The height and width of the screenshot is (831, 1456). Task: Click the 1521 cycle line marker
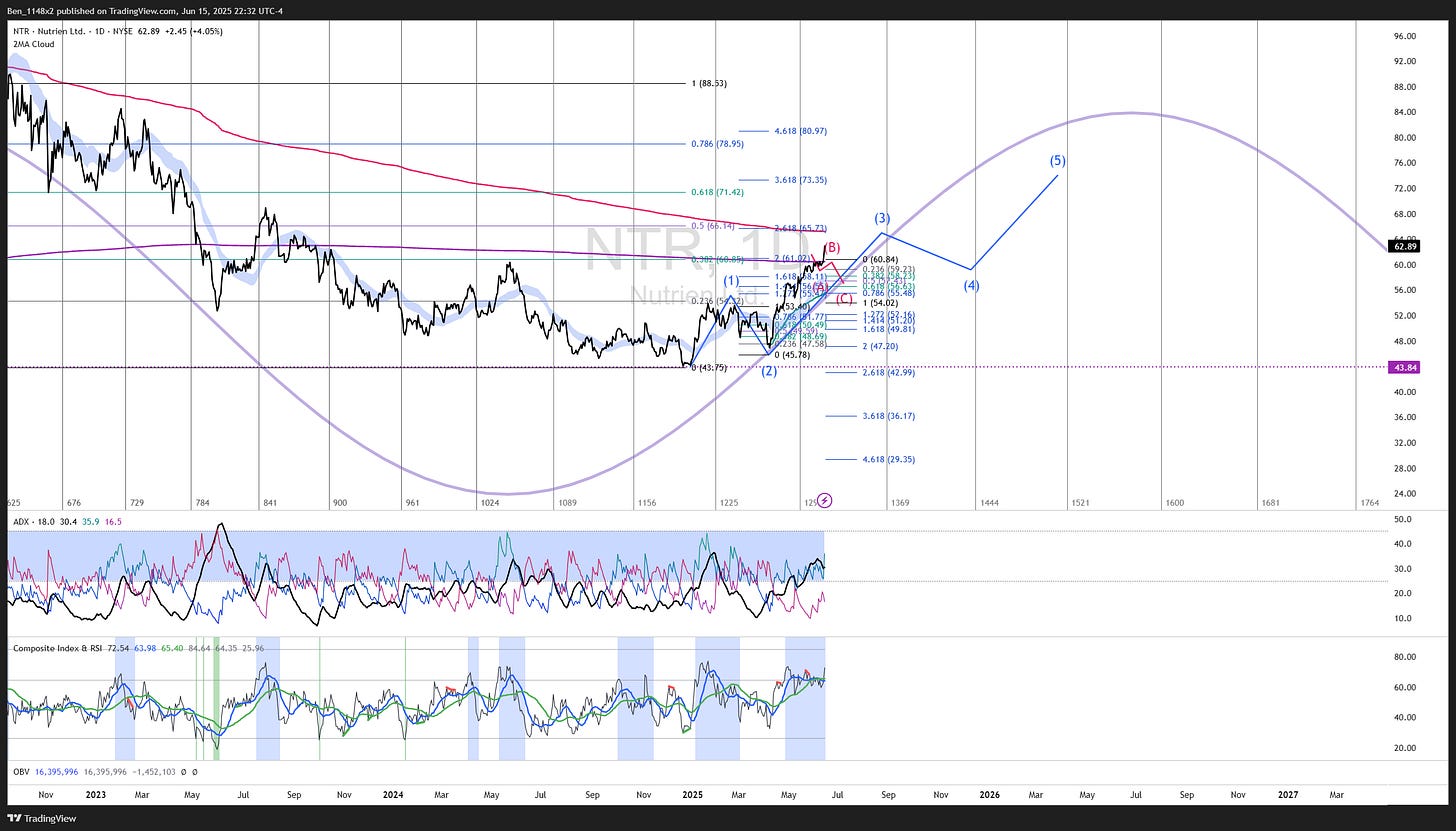tap(1080, 503)
